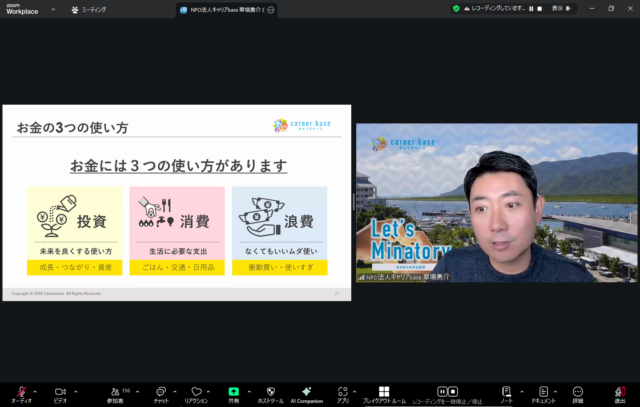640x407 pixels.
Task: Click the red Leave meeting button
Action: pyautogui.click(x=619, y=392)
